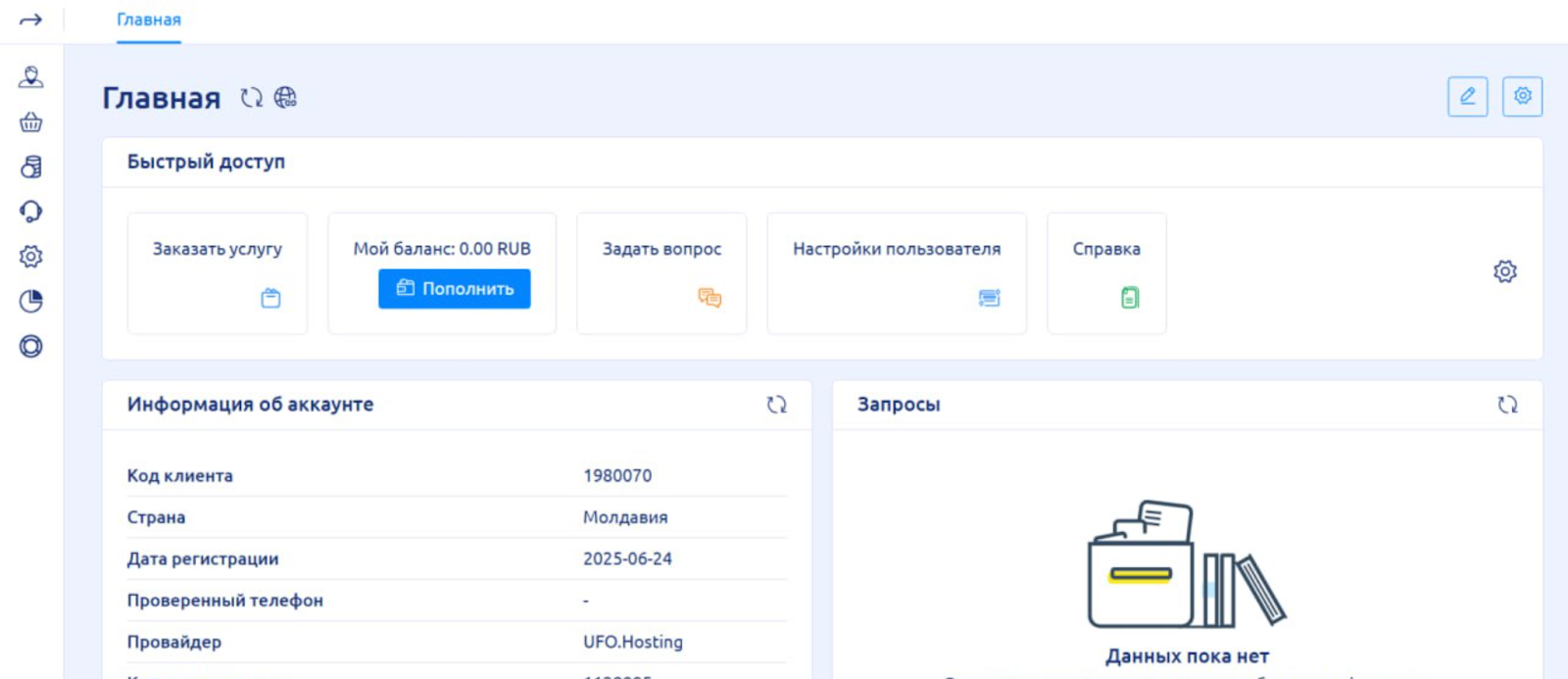This screenshot has width=1568, height=679.
Task: Open the Настройки пользователя card
Action: [897, 273]
